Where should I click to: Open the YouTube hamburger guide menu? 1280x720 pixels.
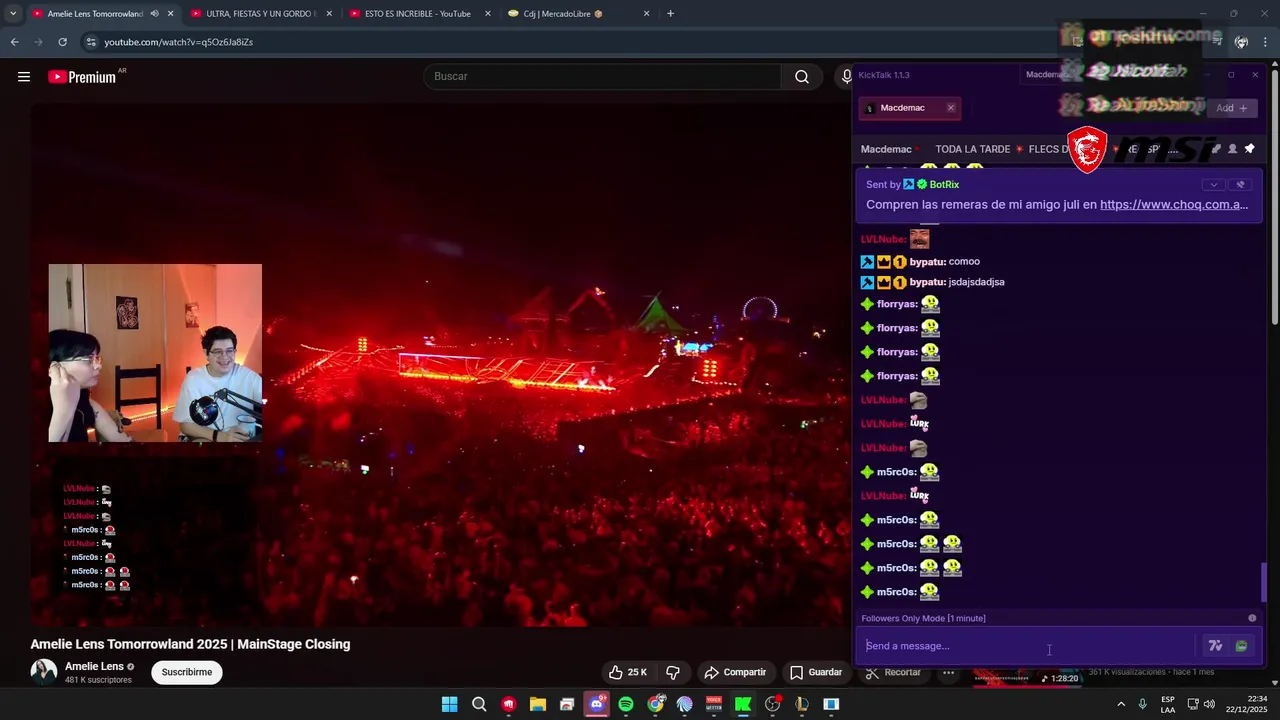(24, 77)
